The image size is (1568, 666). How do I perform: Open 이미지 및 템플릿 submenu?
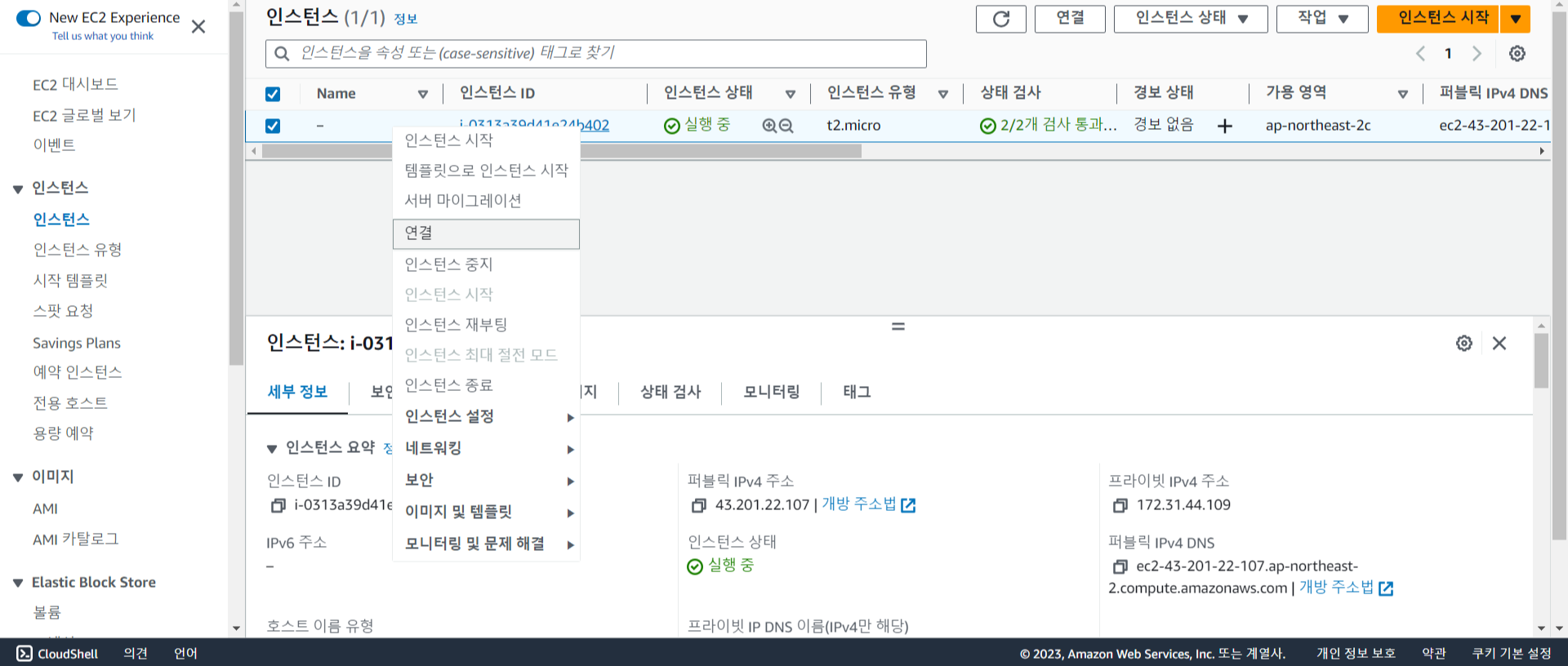486,513
